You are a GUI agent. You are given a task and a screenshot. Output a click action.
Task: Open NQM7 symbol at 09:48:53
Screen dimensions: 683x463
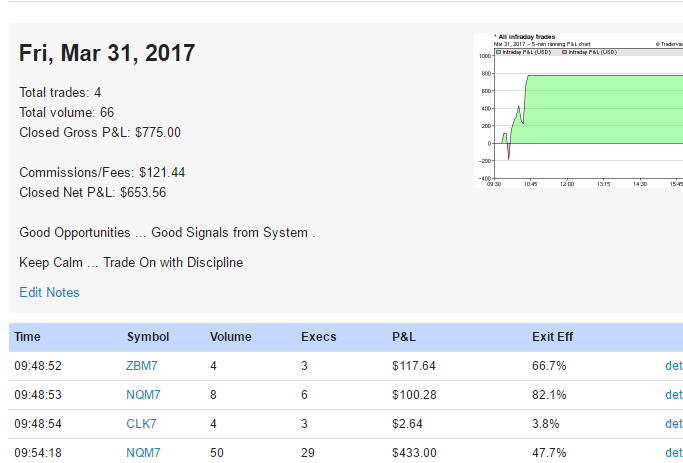(x=143, y=395)
